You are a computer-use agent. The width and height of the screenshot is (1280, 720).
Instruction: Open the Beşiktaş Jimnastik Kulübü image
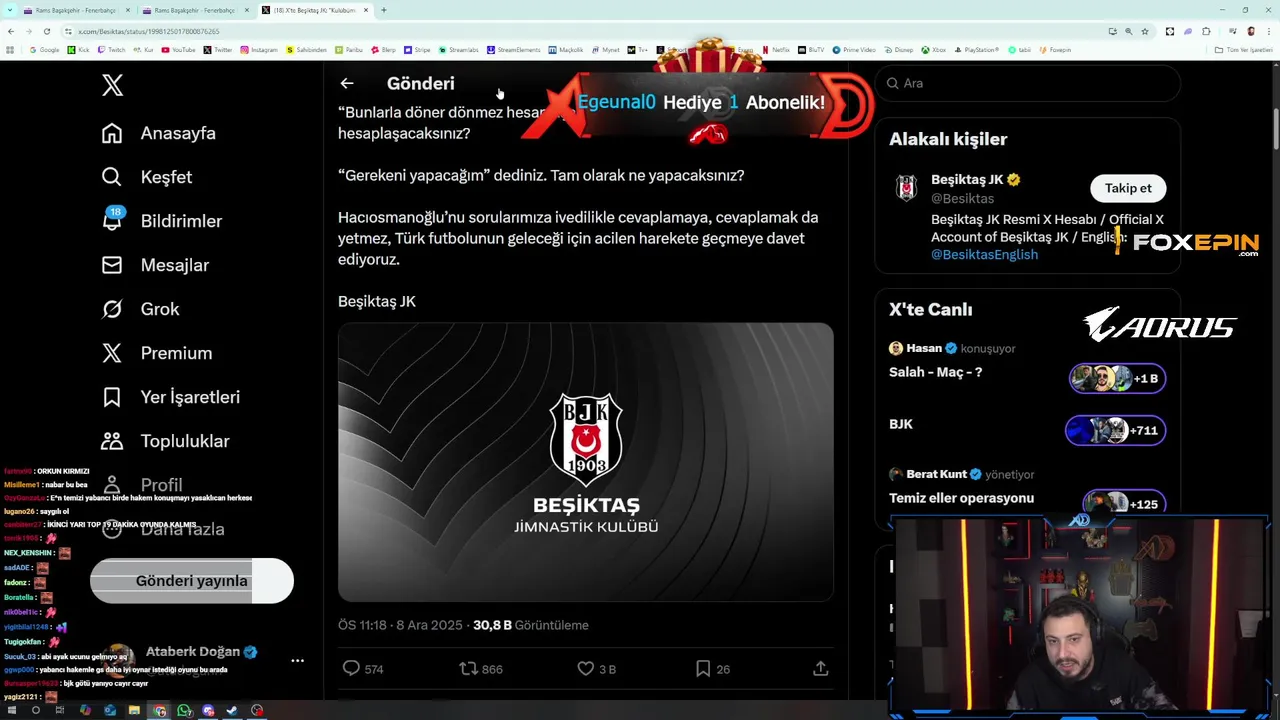pyautogui.click(x=586, y=462)
